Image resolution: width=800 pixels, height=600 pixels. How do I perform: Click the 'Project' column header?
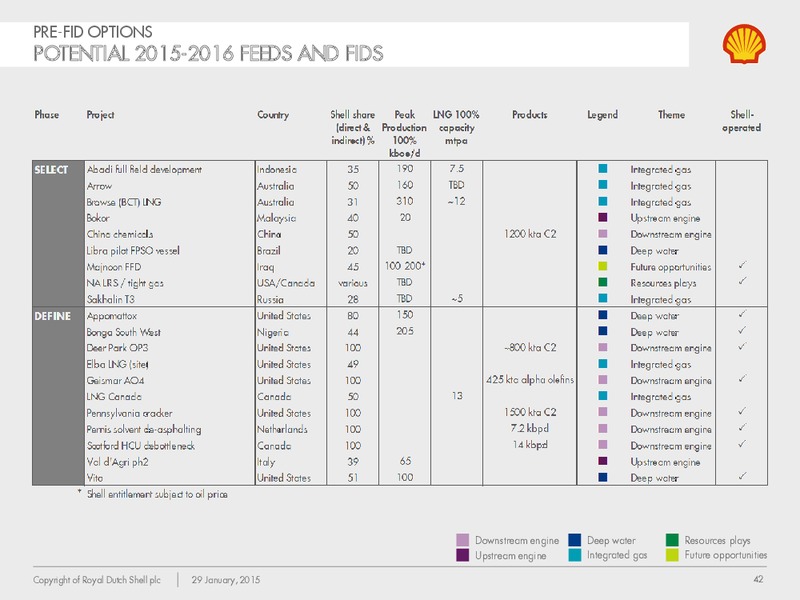point(100,114)
